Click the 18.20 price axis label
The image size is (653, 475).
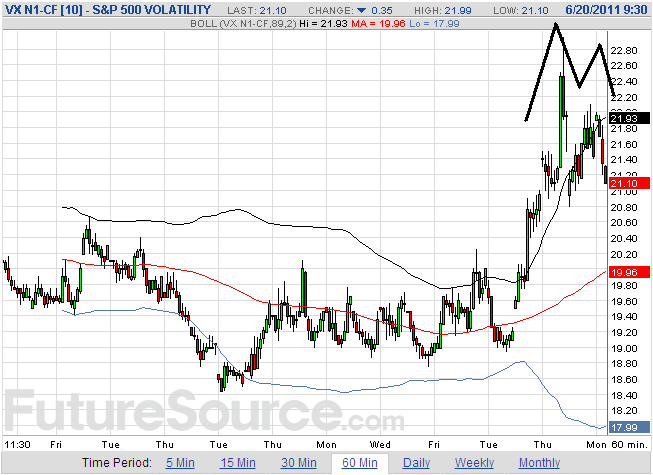click(x=624, y=411)
